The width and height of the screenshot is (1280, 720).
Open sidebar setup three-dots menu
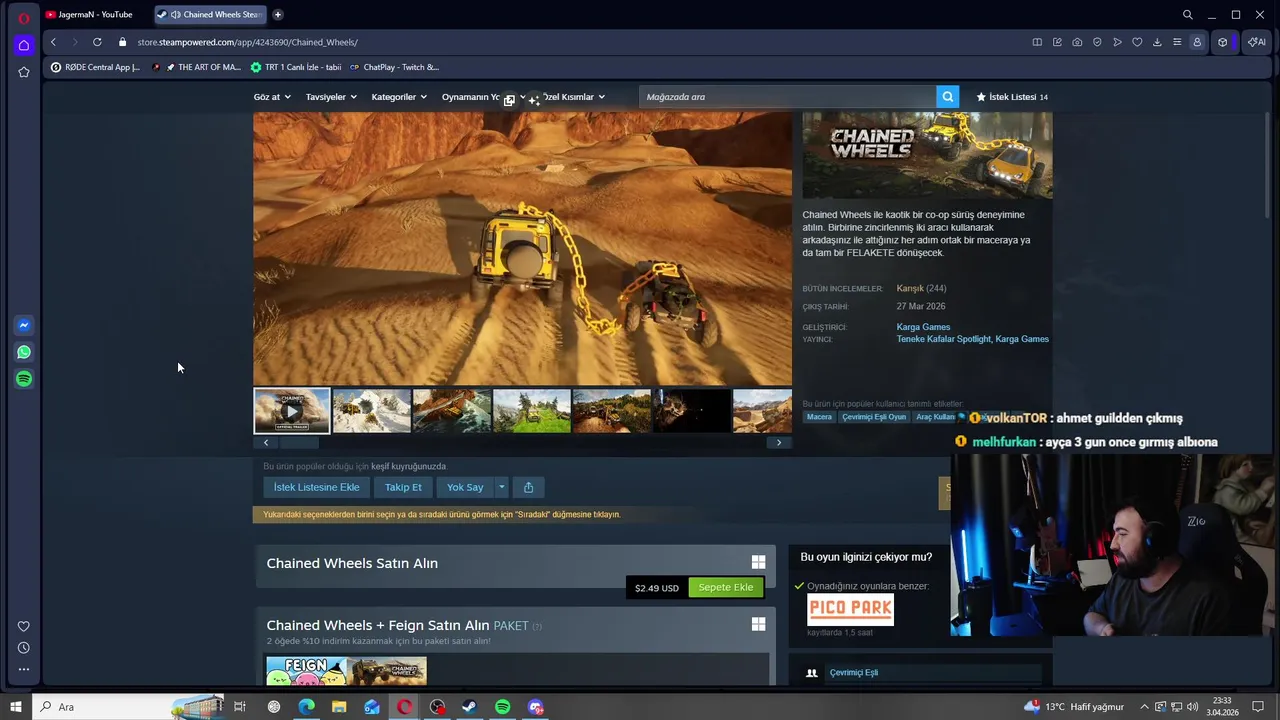[x=24, y=669]
